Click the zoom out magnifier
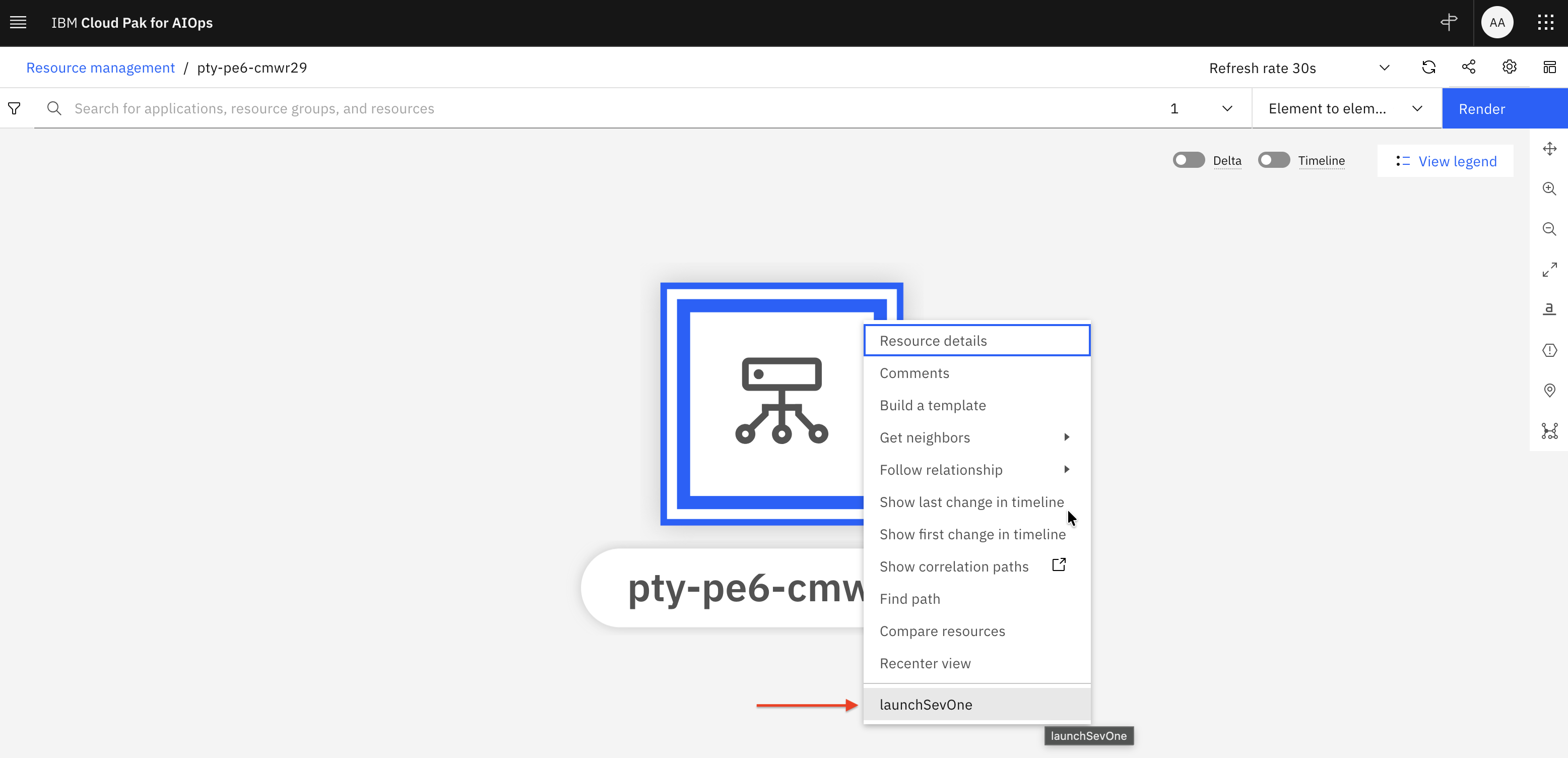Viewport: 1568px width, 758px height. click(1549, 229)
